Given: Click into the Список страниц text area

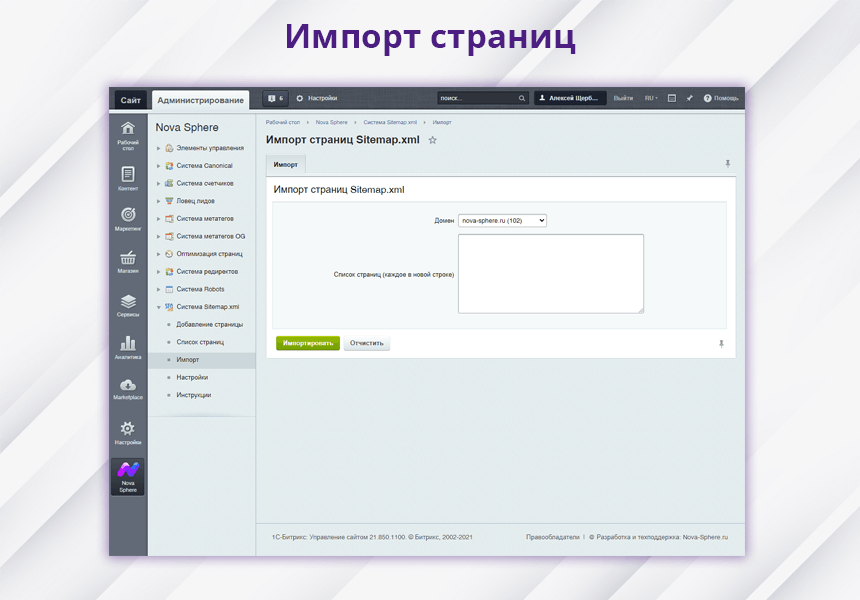Looking at the screenshot, I should tap(550, 273).
